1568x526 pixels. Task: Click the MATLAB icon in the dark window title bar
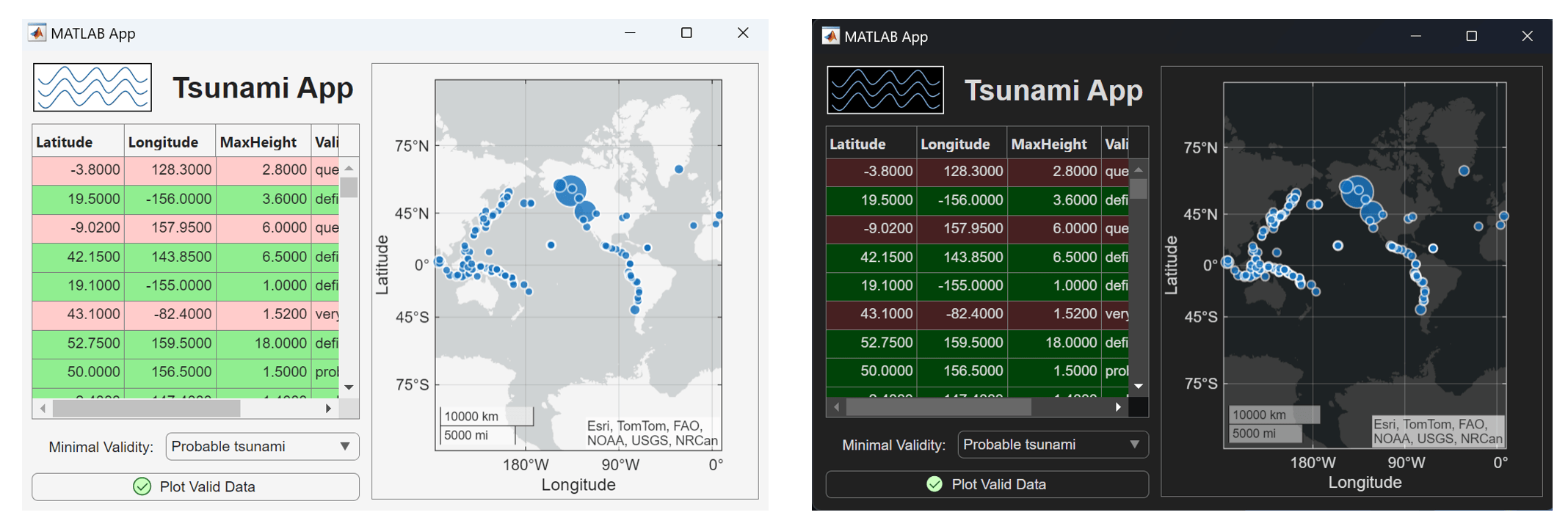point(830,36)
